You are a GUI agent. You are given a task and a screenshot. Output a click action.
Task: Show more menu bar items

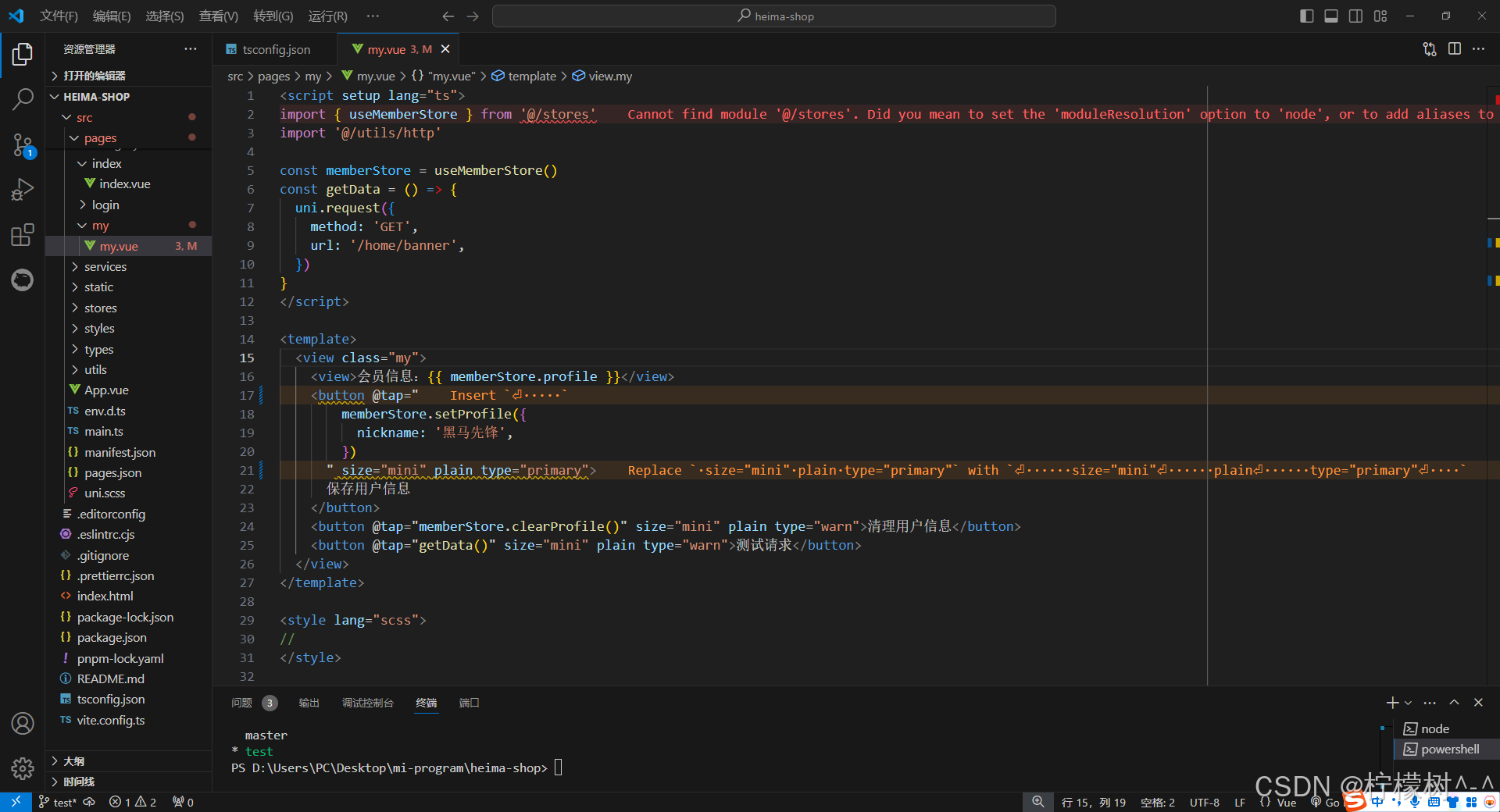pos(373,16)
